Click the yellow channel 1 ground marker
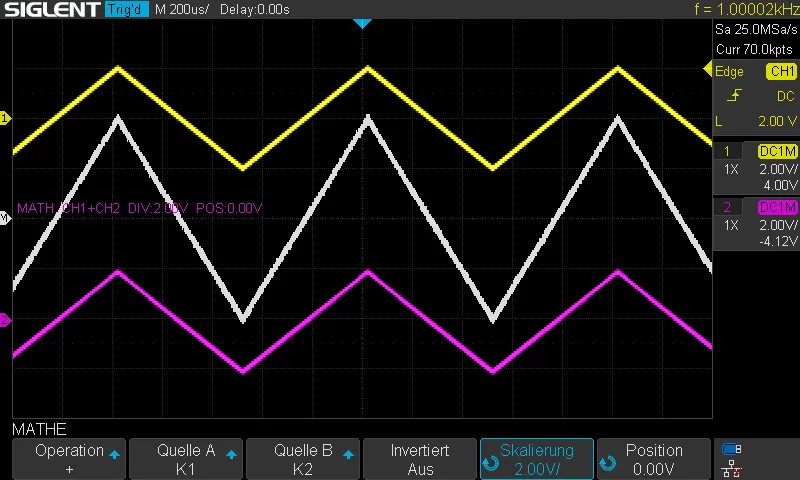800x480 pixels. tap(5, 118)
